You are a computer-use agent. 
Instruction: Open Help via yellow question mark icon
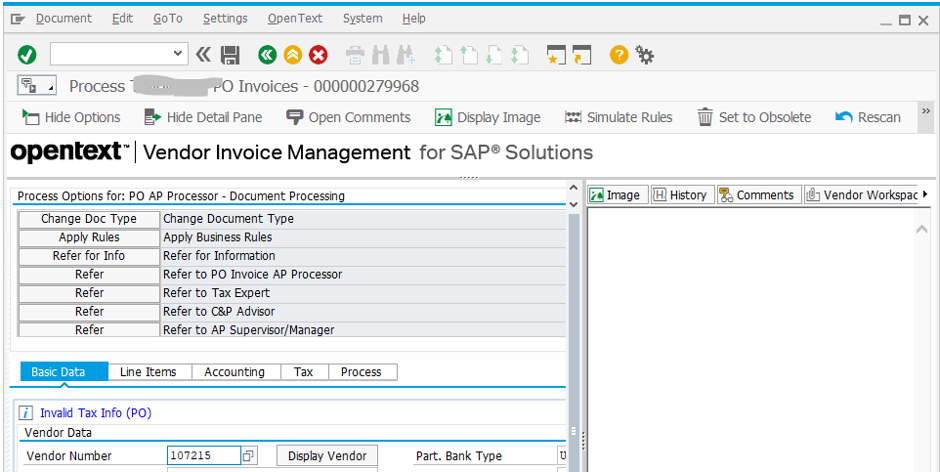coord(619,54)
